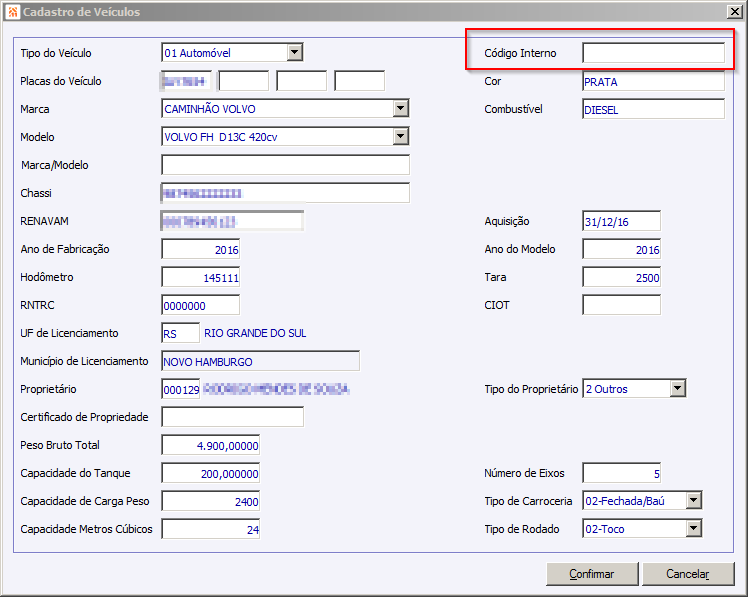
Task: Select the Capacidade do Tanque field
Action: pyautogui.click(x=210, y=473)
